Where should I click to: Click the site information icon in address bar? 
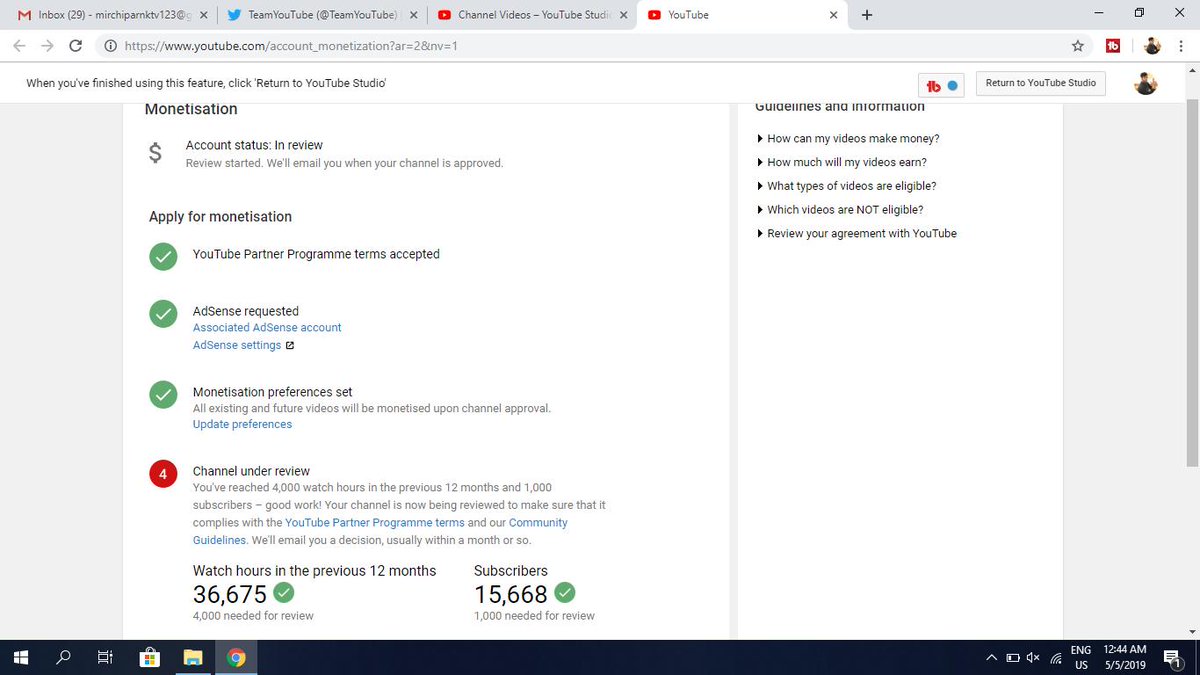(x=110, y=46)
